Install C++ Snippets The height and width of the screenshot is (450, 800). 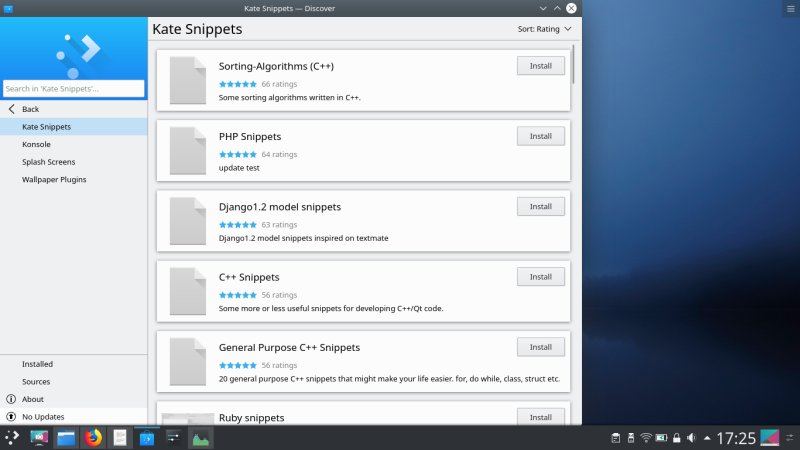(x=541, y=277)
